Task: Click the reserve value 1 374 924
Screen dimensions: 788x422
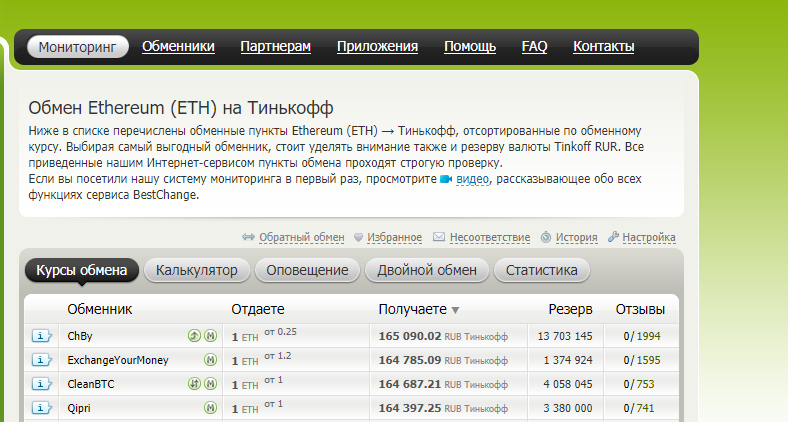Action: tap(568, 360)
